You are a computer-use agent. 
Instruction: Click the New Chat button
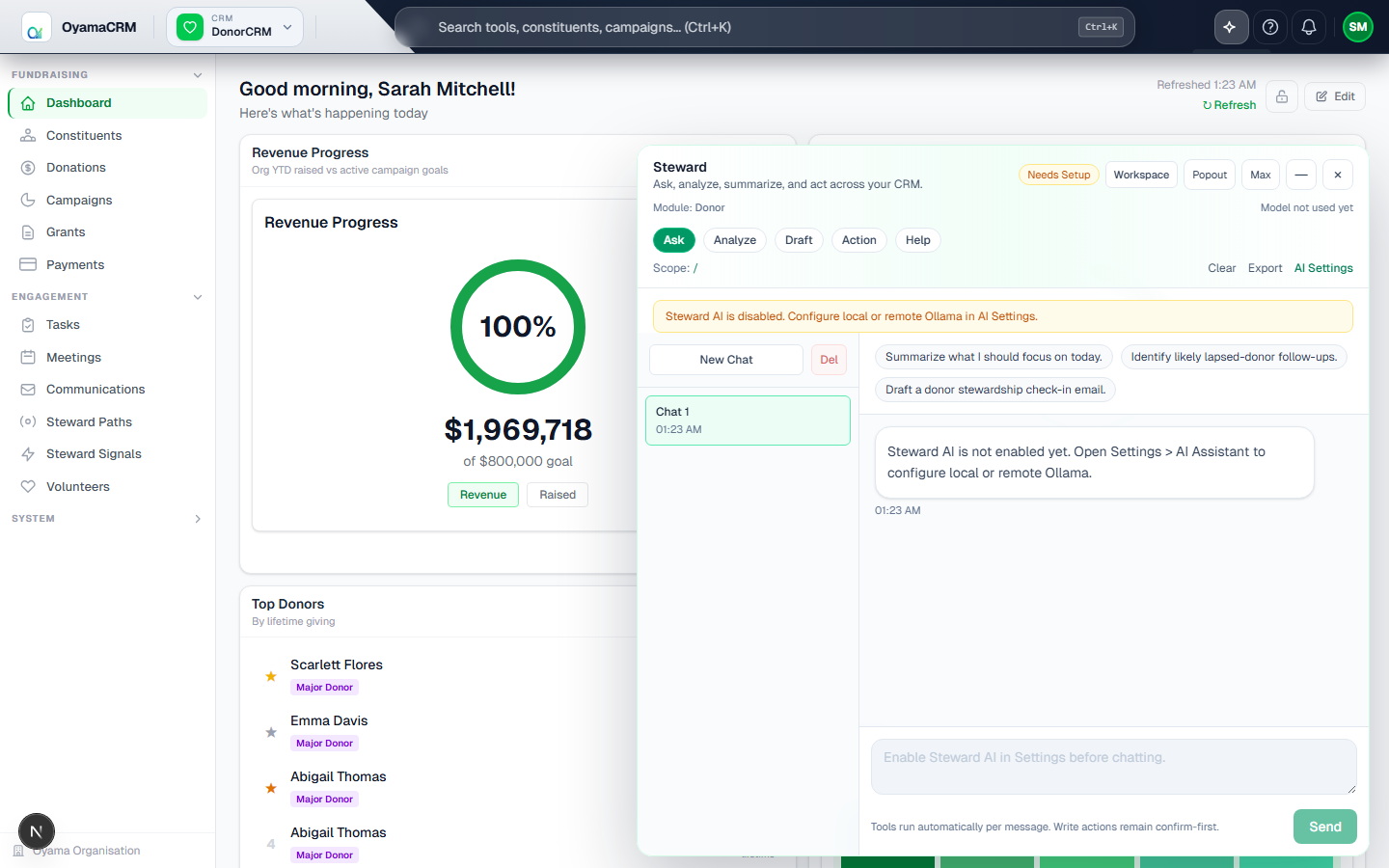point(726,360)
